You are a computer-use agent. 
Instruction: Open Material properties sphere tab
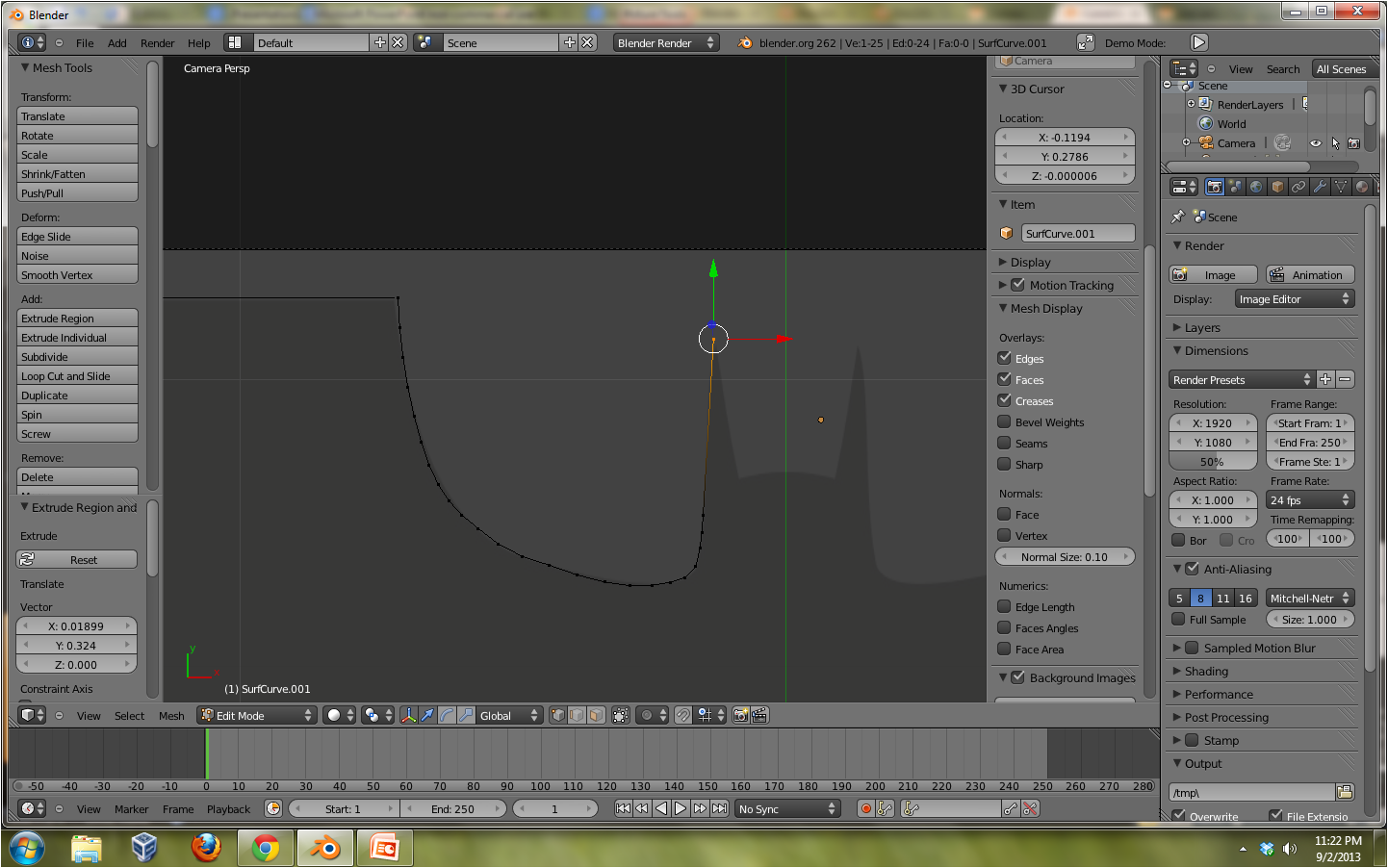(1362, 187)
